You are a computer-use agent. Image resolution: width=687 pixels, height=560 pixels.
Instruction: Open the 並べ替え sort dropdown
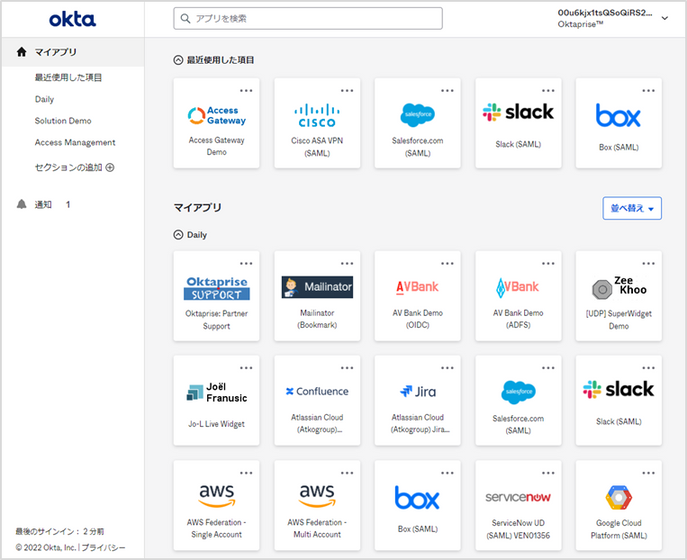(632, 208)
